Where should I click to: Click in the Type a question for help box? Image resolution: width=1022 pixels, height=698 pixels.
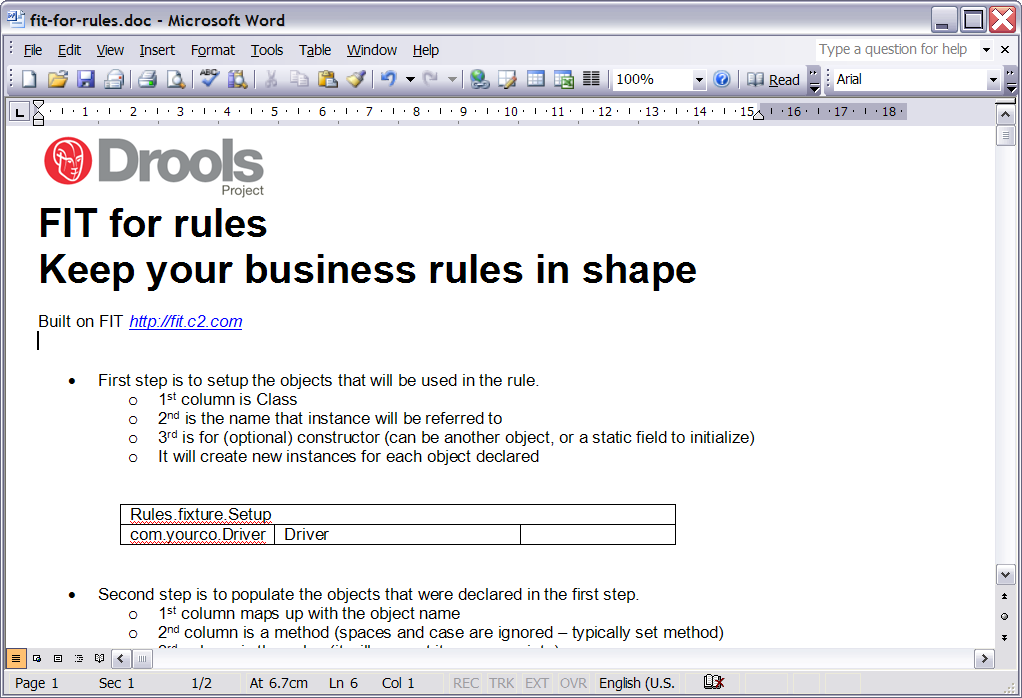coord(897,50)
